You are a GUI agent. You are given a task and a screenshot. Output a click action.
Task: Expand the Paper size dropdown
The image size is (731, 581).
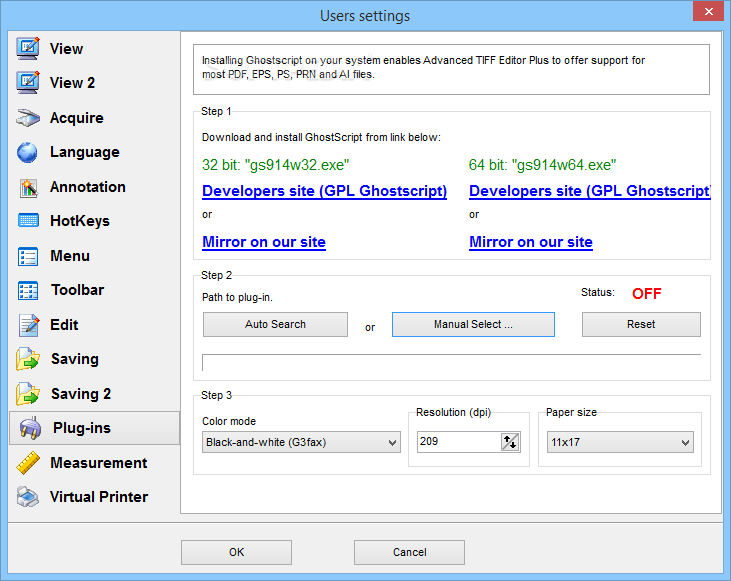point(620,442)
